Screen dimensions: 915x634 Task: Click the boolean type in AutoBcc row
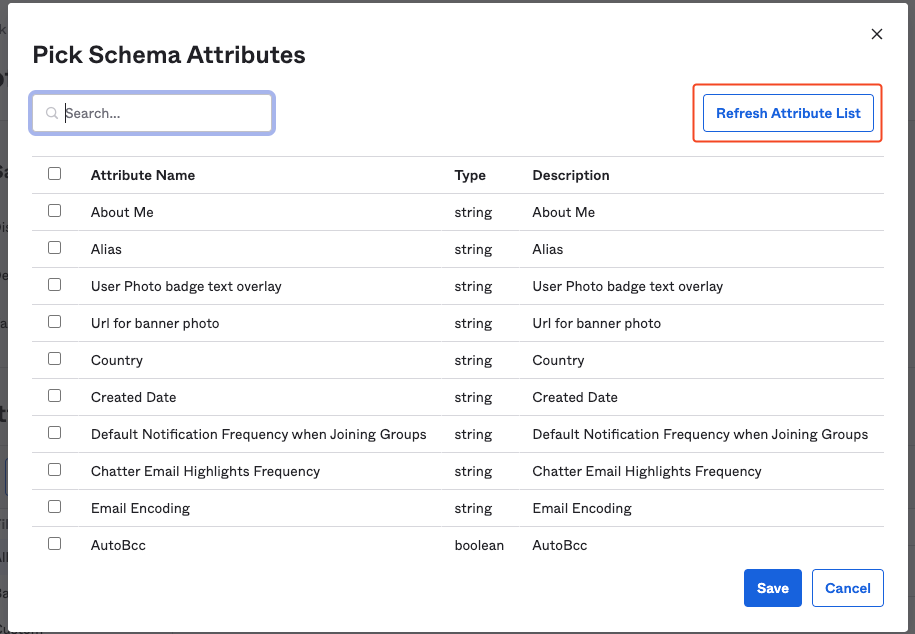click(479, 545)
